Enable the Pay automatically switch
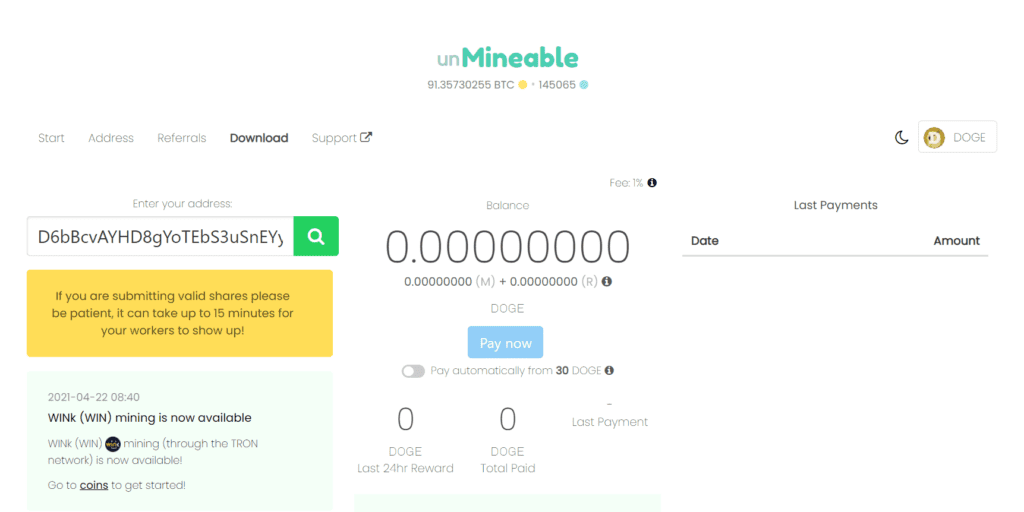1024x512 pixels. click(413, 371)
